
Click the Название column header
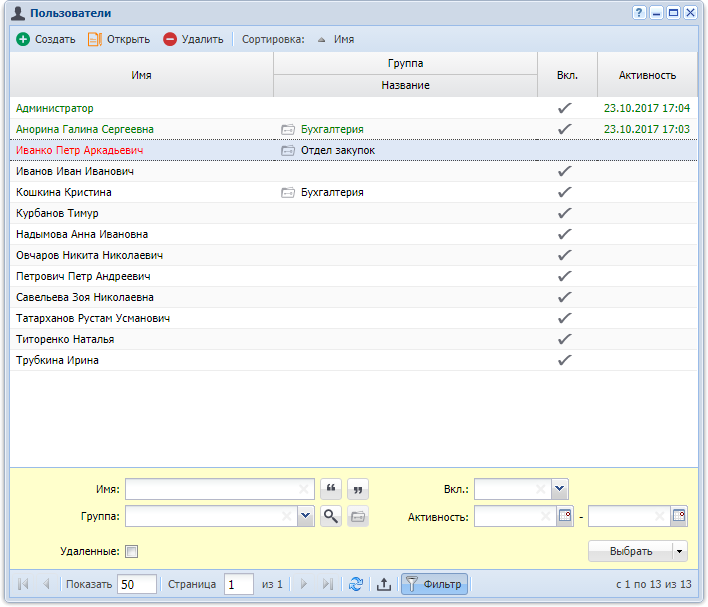[405, 85]
